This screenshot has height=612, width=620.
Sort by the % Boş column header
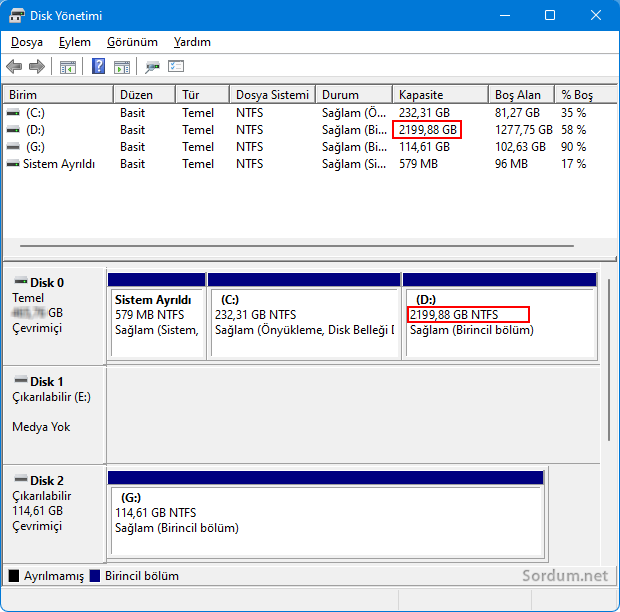coord(585,95)
